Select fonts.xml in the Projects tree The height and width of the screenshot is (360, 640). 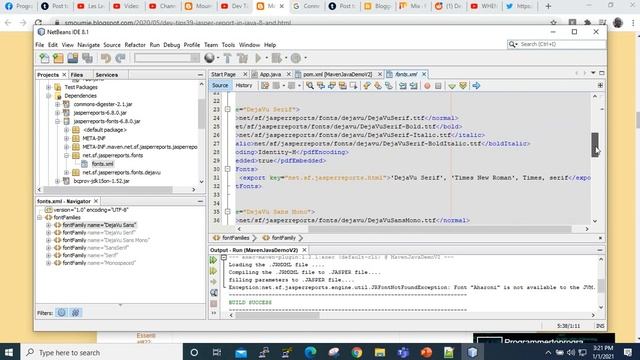point(102,164)
